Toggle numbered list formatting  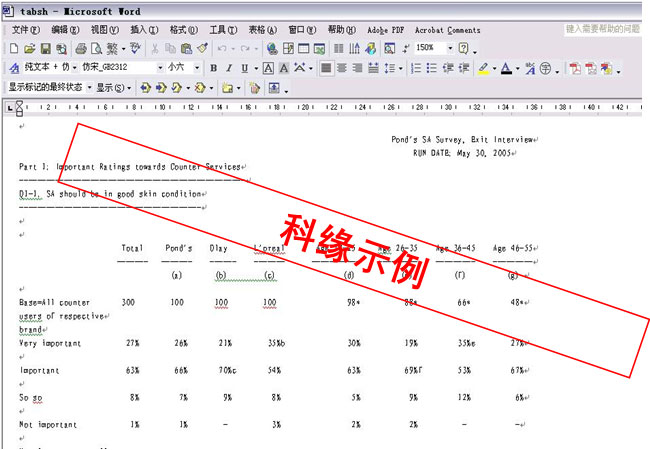[x=416, y=68]
